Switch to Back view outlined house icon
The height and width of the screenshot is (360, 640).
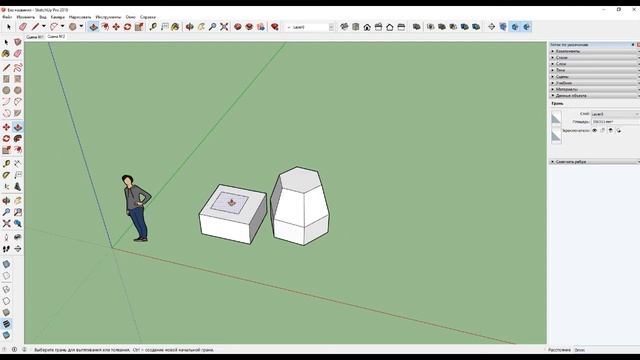click(390, 27)
